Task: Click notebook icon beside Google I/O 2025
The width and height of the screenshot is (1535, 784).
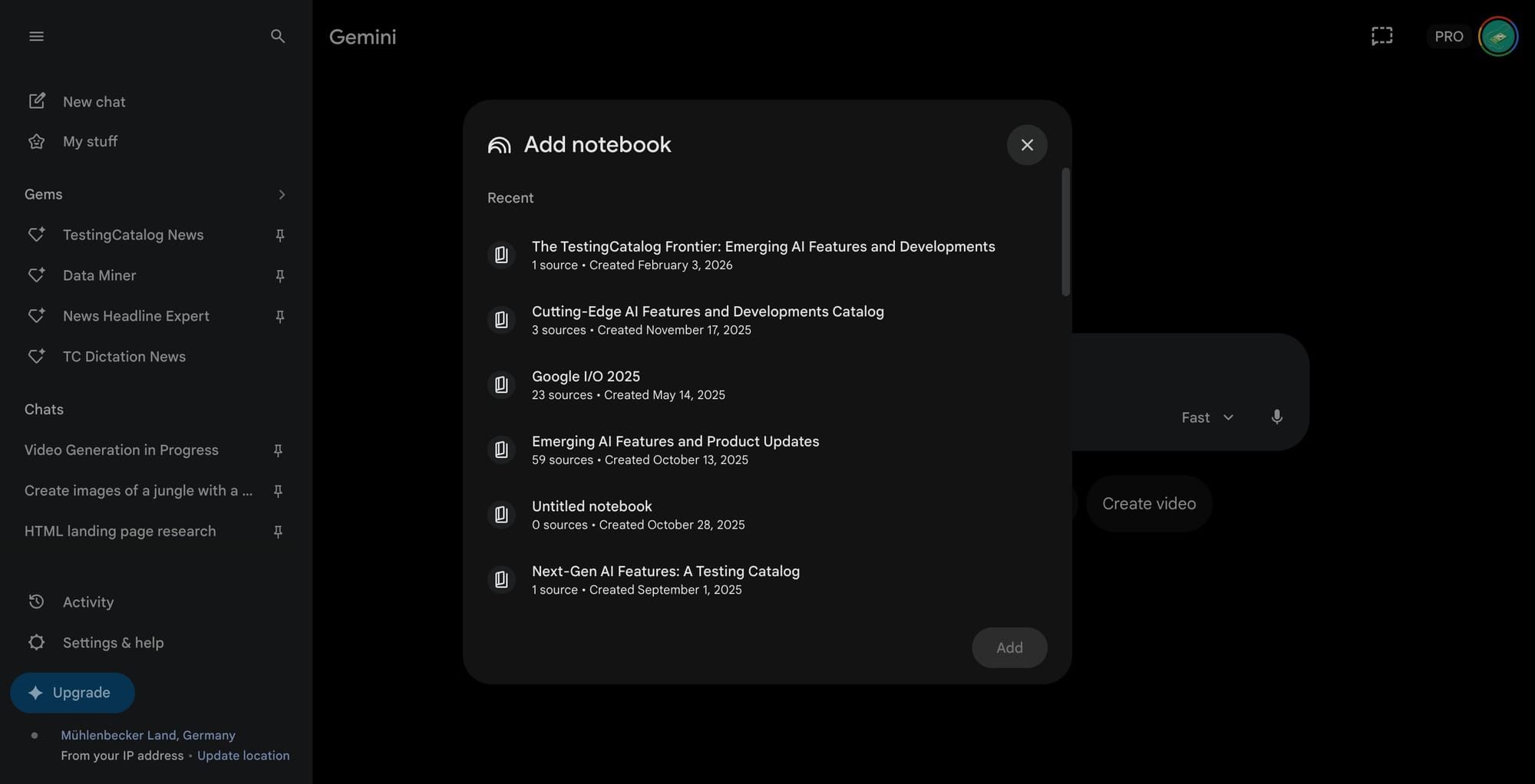Action: (501, 384)
